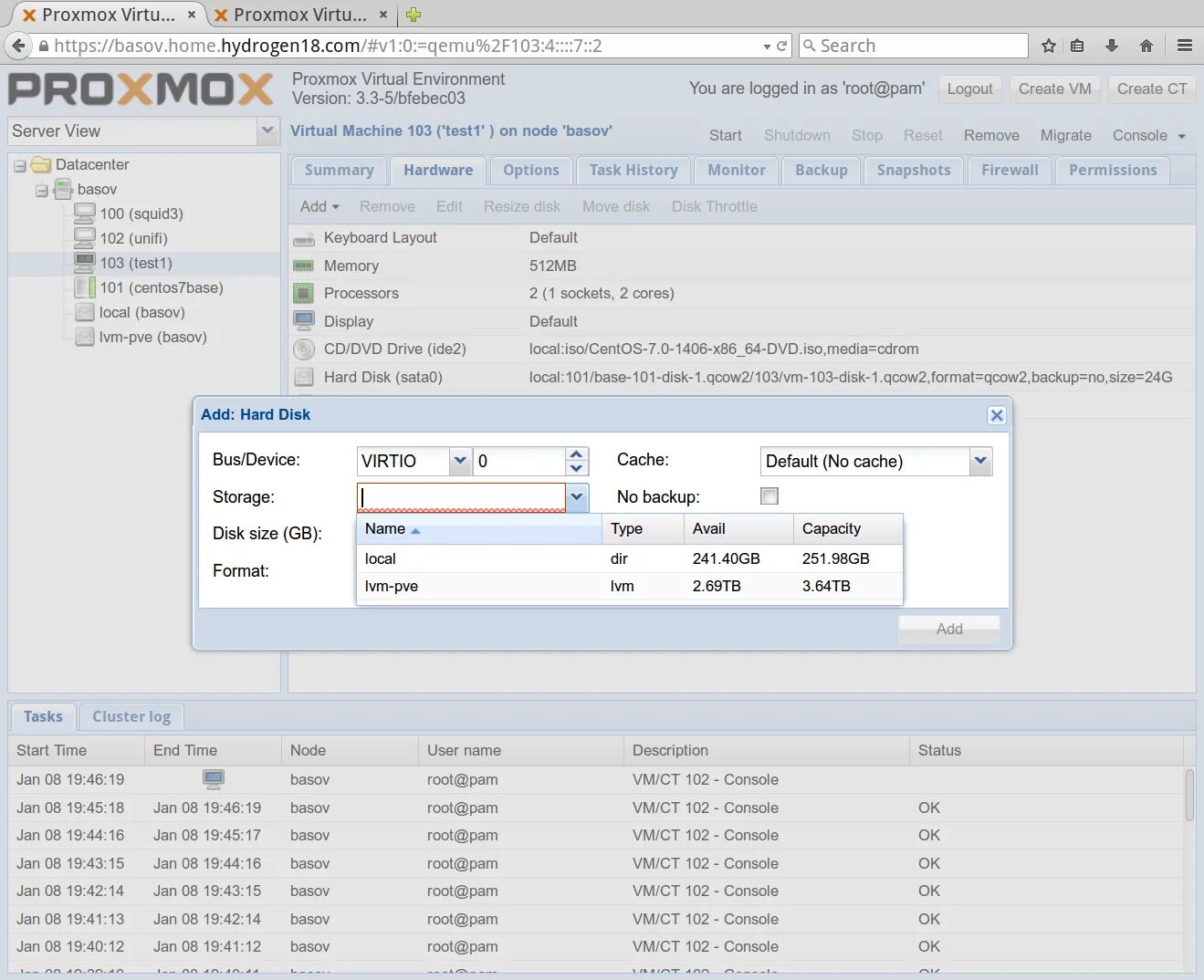Select the Keyboard Layout hardware row
This screenshot has height=980, width=1204.
pos(742,237)
